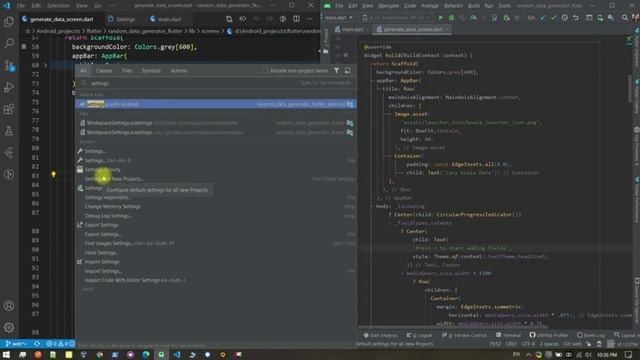
Task: Click the split editor icon in VS Code
Action: [x=296, y=19]
